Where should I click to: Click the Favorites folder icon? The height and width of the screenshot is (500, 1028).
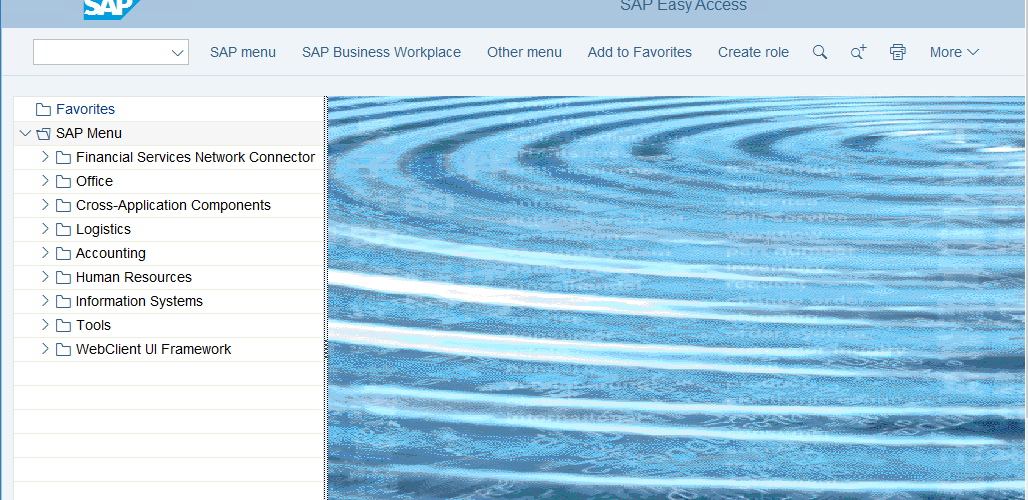43,109
